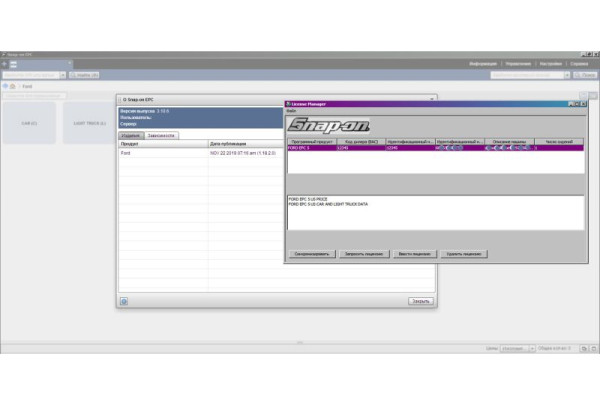Select the Издания tab

pyautogui.click(x=131, y=135)
